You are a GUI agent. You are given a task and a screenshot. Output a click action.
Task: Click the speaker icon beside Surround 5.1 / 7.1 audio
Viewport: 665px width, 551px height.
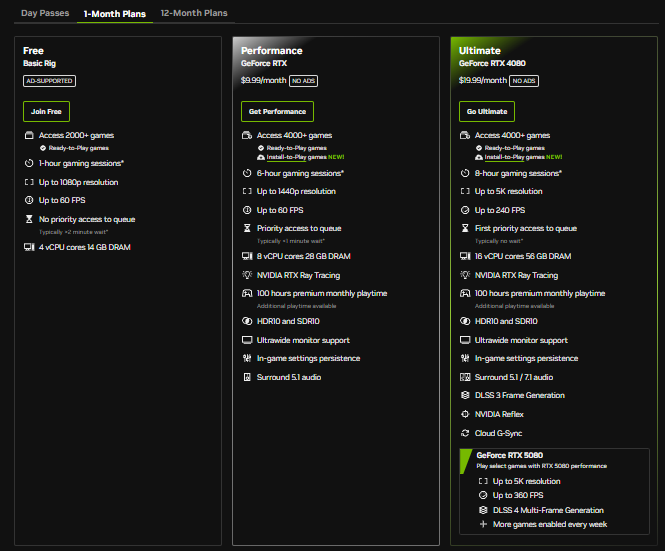coord(465,377)
